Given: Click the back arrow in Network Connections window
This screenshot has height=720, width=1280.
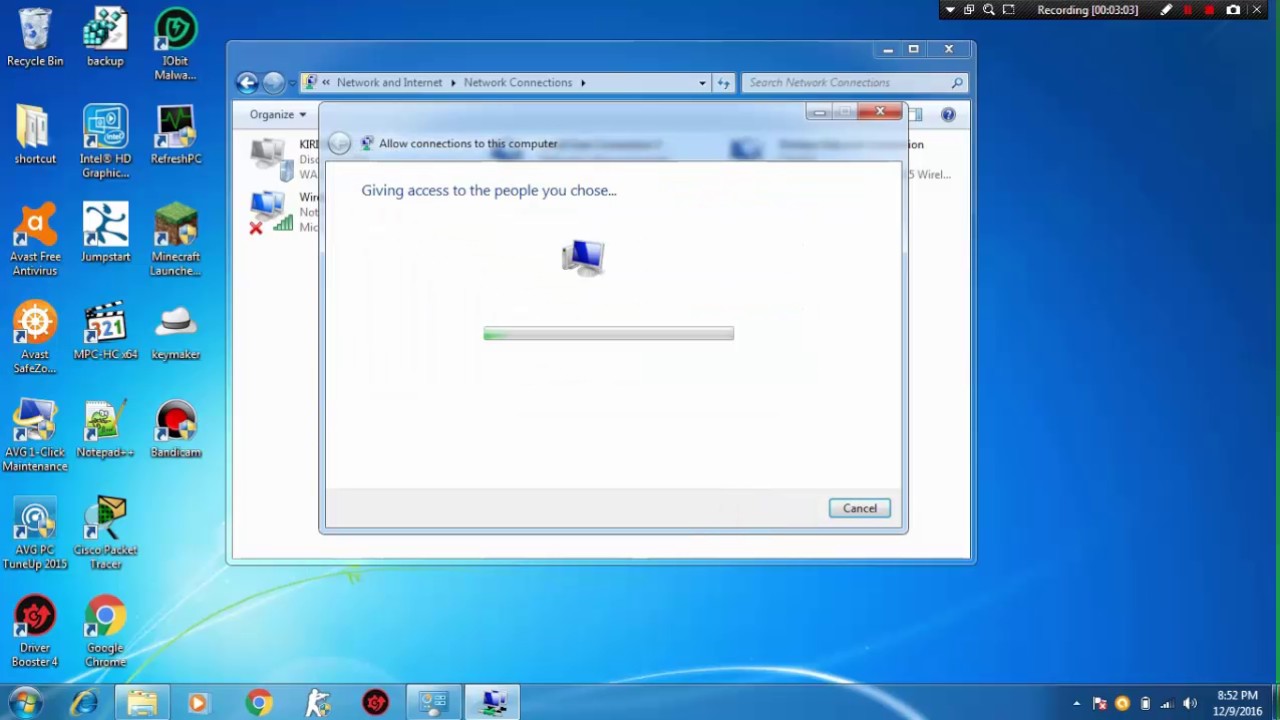Looking at the screenshot, I should pos(247,83).
